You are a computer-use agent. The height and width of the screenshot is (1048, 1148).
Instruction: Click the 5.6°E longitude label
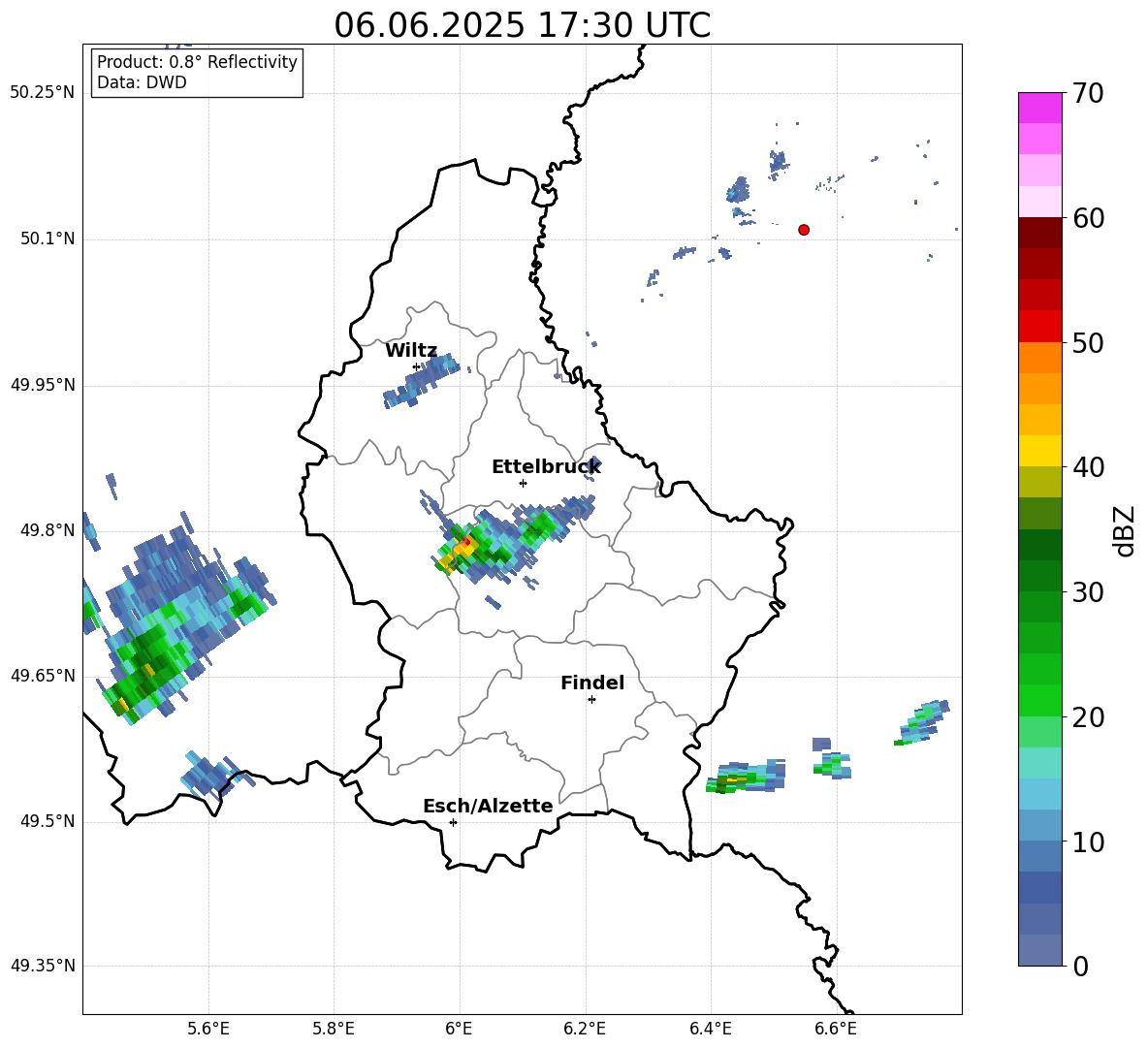coord(208,1029)
